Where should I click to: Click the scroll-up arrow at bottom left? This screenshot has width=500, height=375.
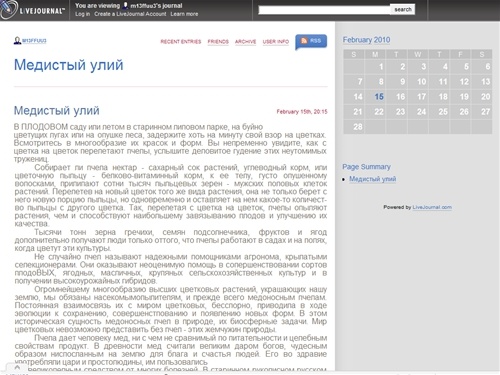17,367
